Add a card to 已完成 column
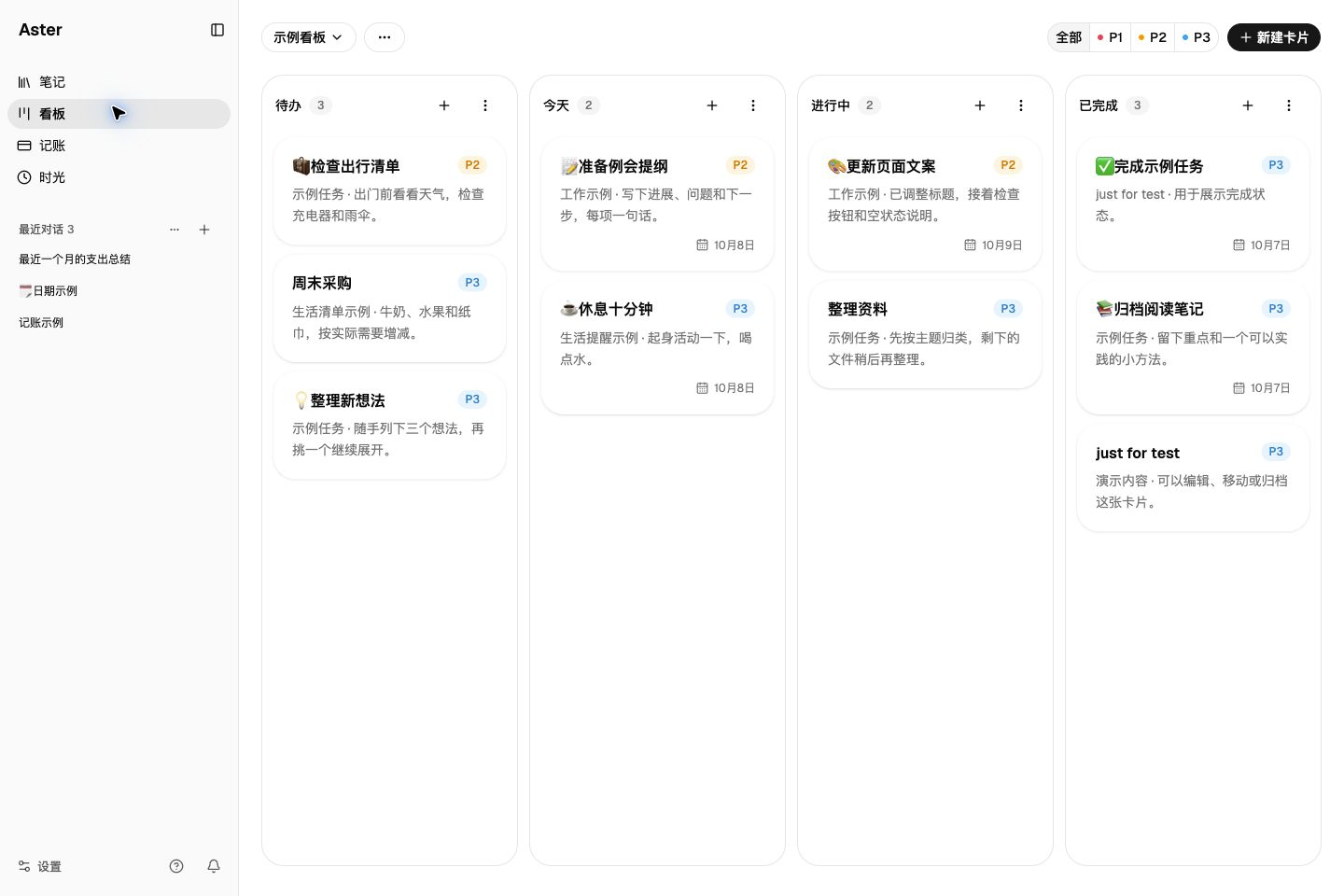 1248,105
